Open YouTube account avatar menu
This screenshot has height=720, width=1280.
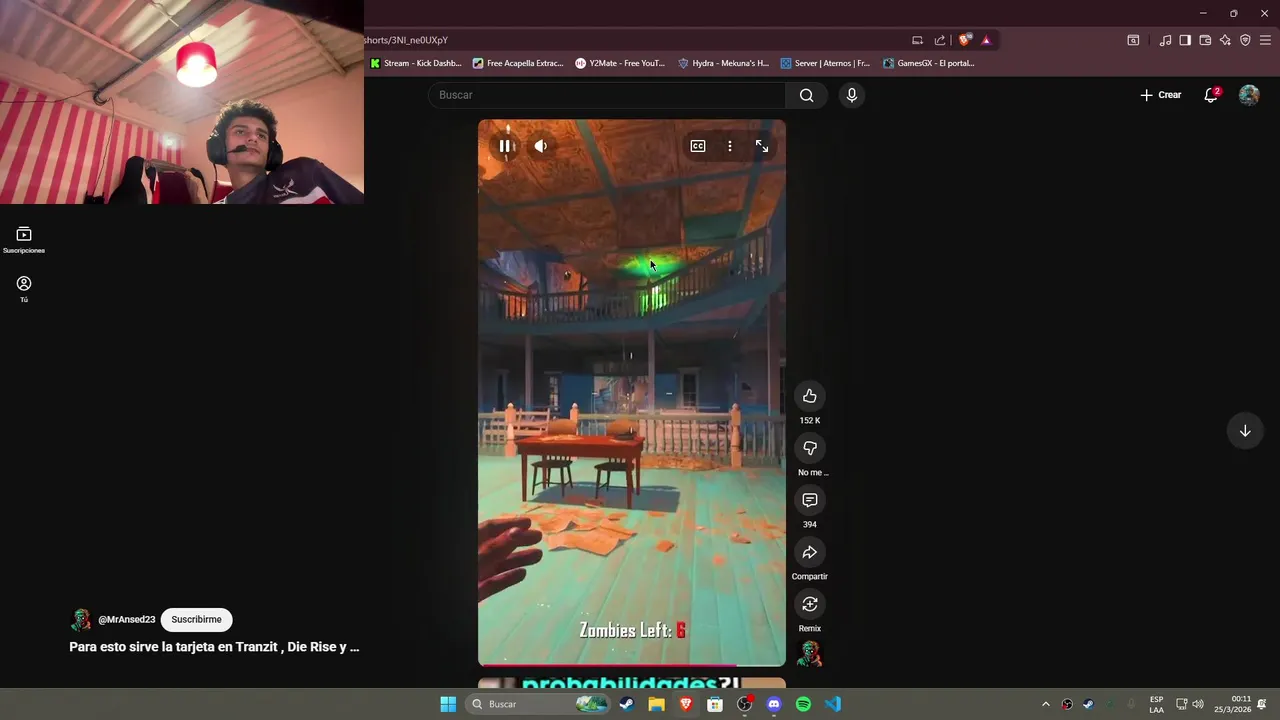tap(1249, 95)
